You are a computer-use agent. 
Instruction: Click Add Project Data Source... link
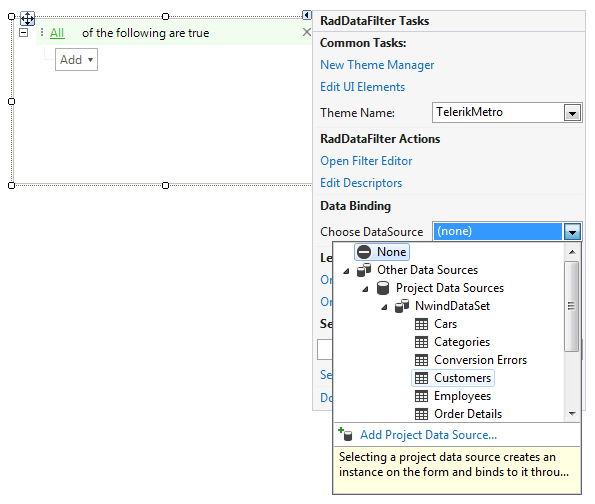[428, 435]
